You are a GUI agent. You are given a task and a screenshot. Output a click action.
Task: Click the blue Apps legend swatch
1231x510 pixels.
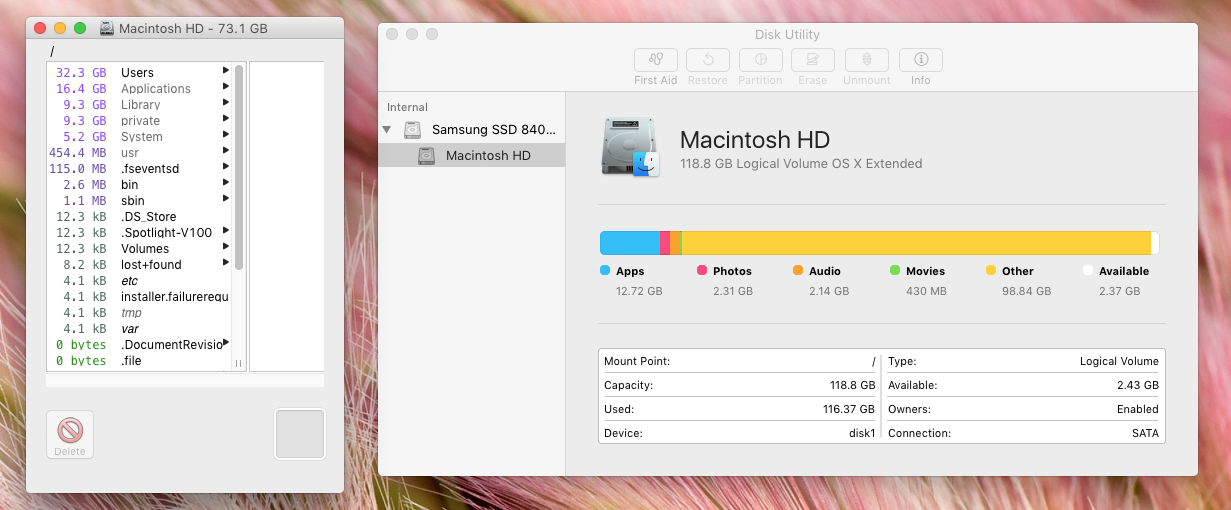(x=605, y=270)
